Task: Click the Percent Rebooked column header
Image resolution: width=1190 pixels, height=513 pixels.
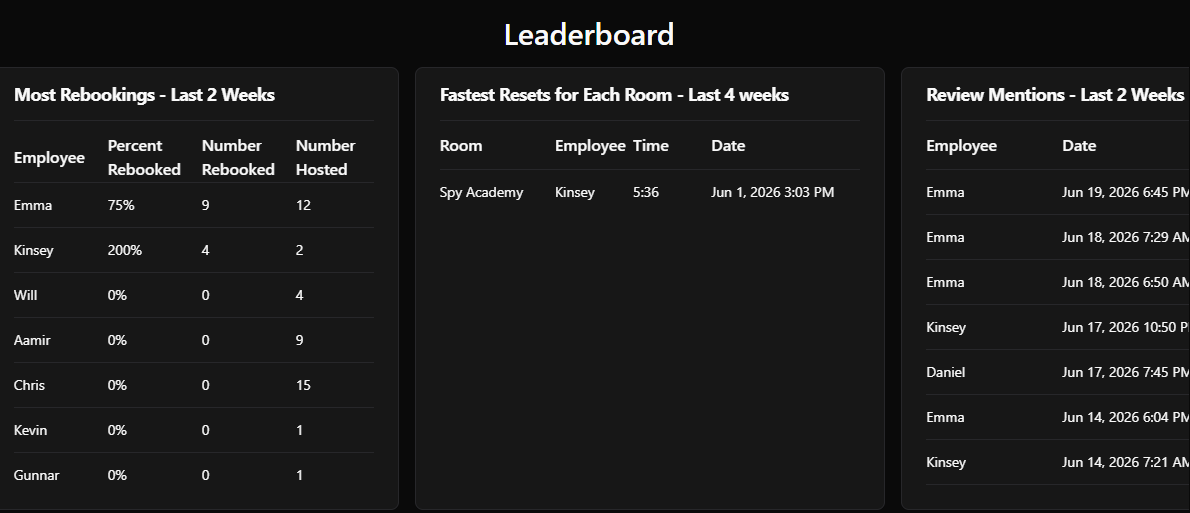Action: [x=144, y=157]
